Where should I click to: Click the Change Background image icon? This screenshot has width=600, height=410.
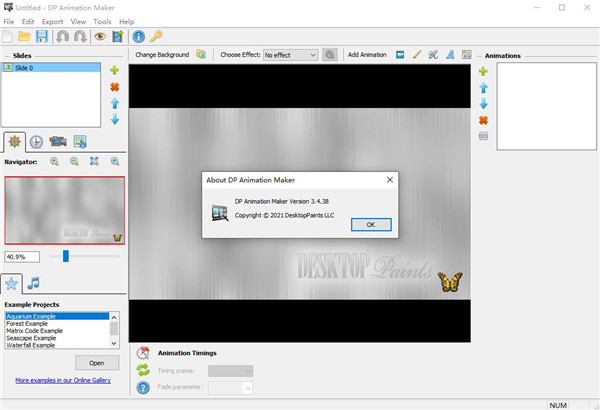(201, 54)
